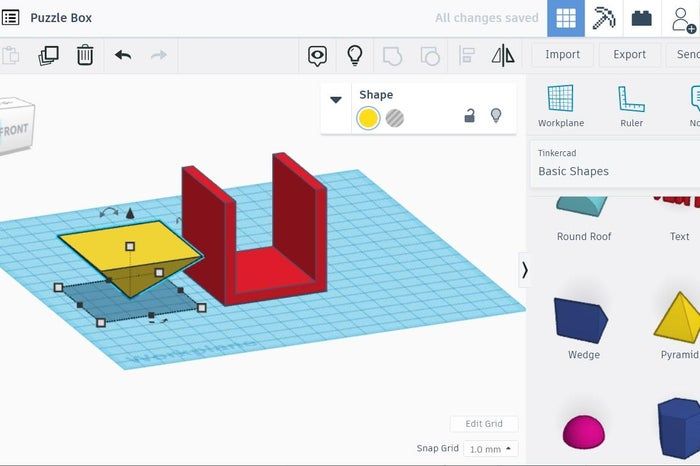
Task: Select the Ruler tool
Action: (631, 105)
